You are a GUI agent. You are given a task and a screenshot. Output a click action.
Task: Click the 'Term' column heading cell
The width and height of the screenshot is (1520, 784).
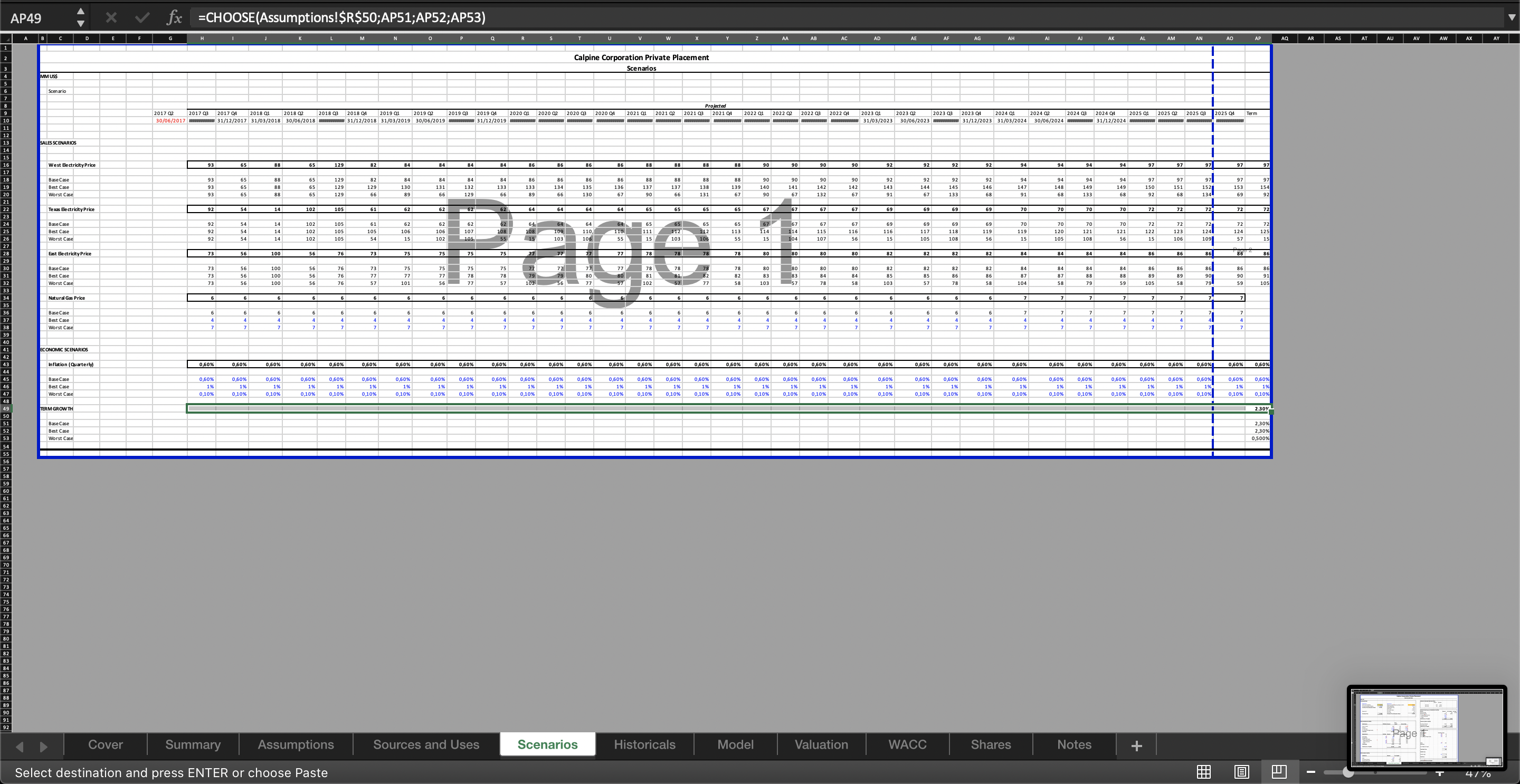(1251, 113)
